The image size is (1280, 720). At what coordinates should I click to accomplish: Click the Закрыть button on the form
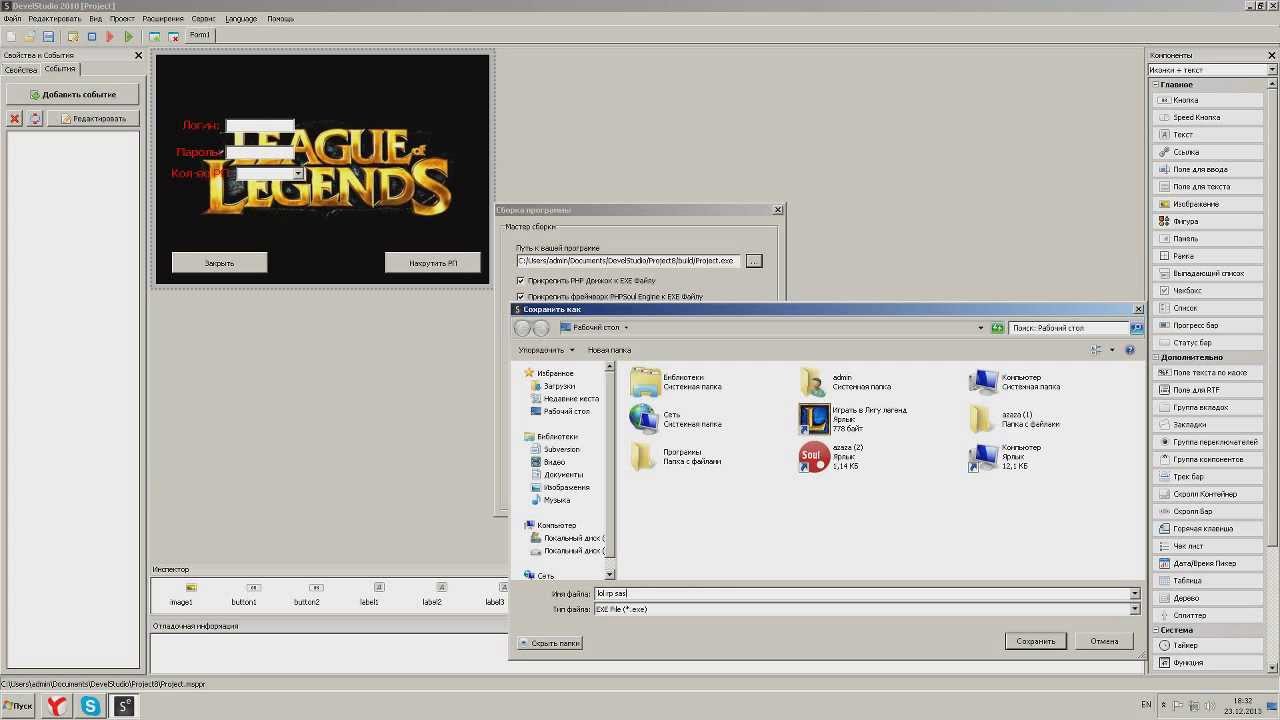[x=219, y=263]
